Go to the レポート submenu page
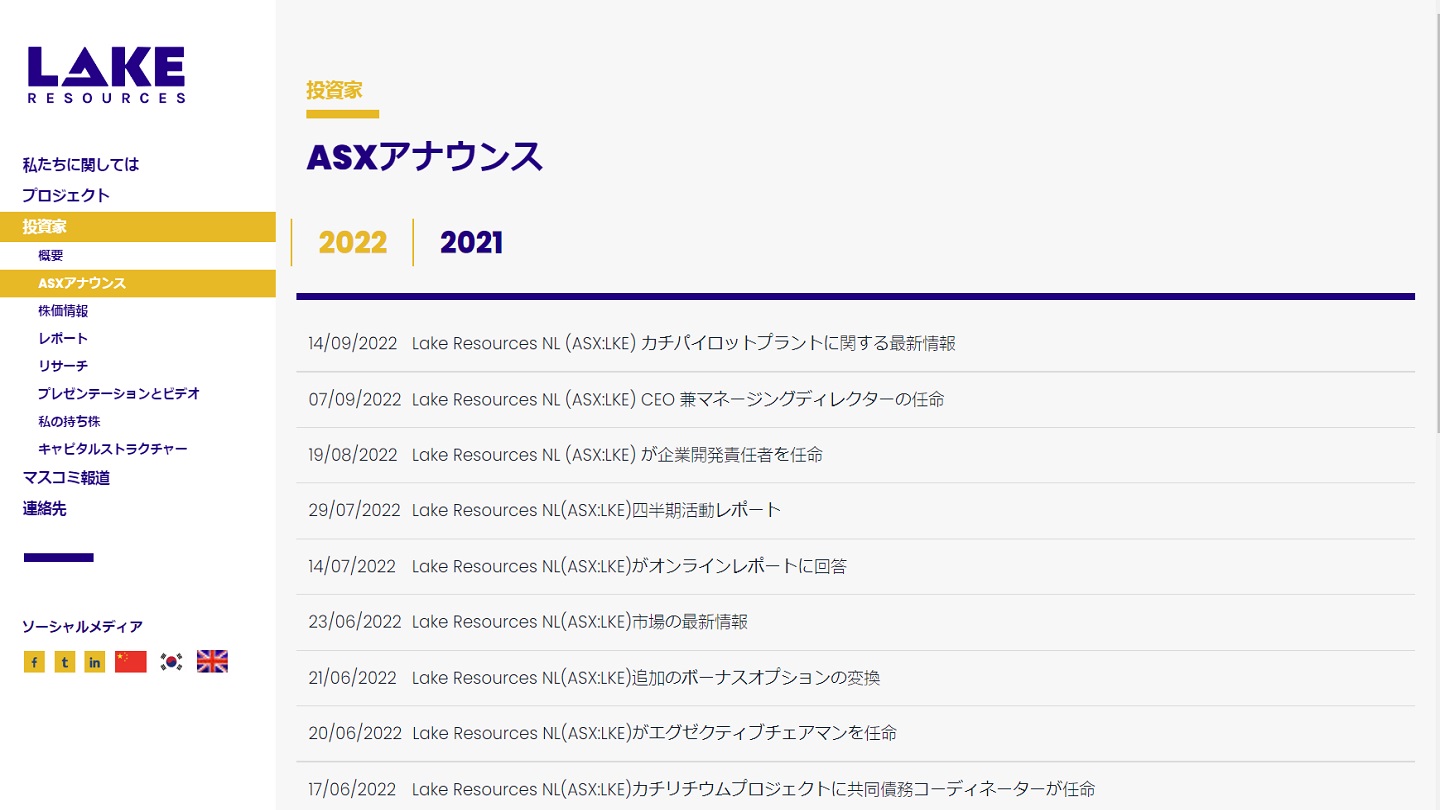This screenshot has height=810, width=1440. tap(63, 339)
